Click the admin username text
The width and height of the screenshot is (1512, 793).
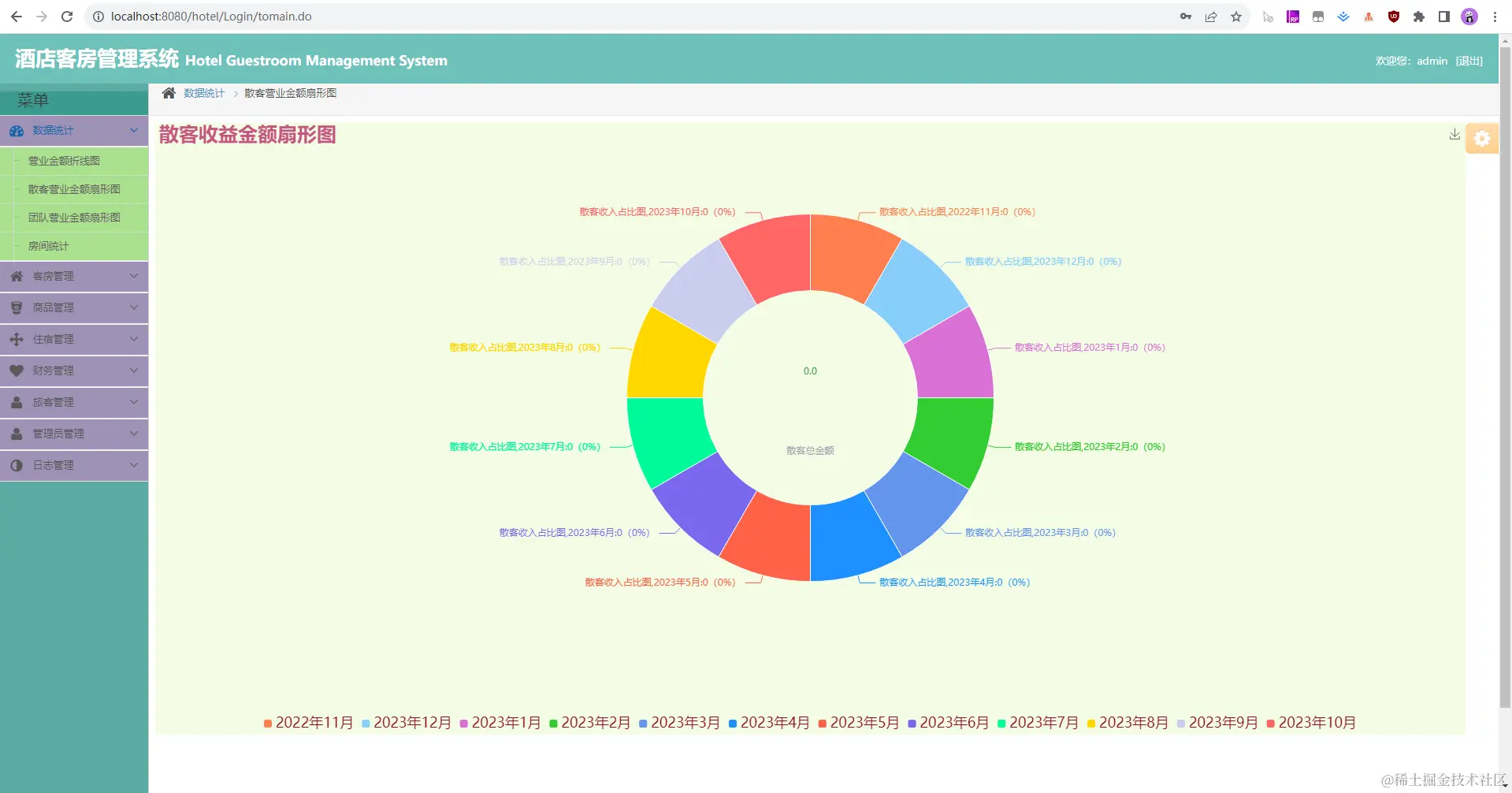click(x=1432, y=61)
